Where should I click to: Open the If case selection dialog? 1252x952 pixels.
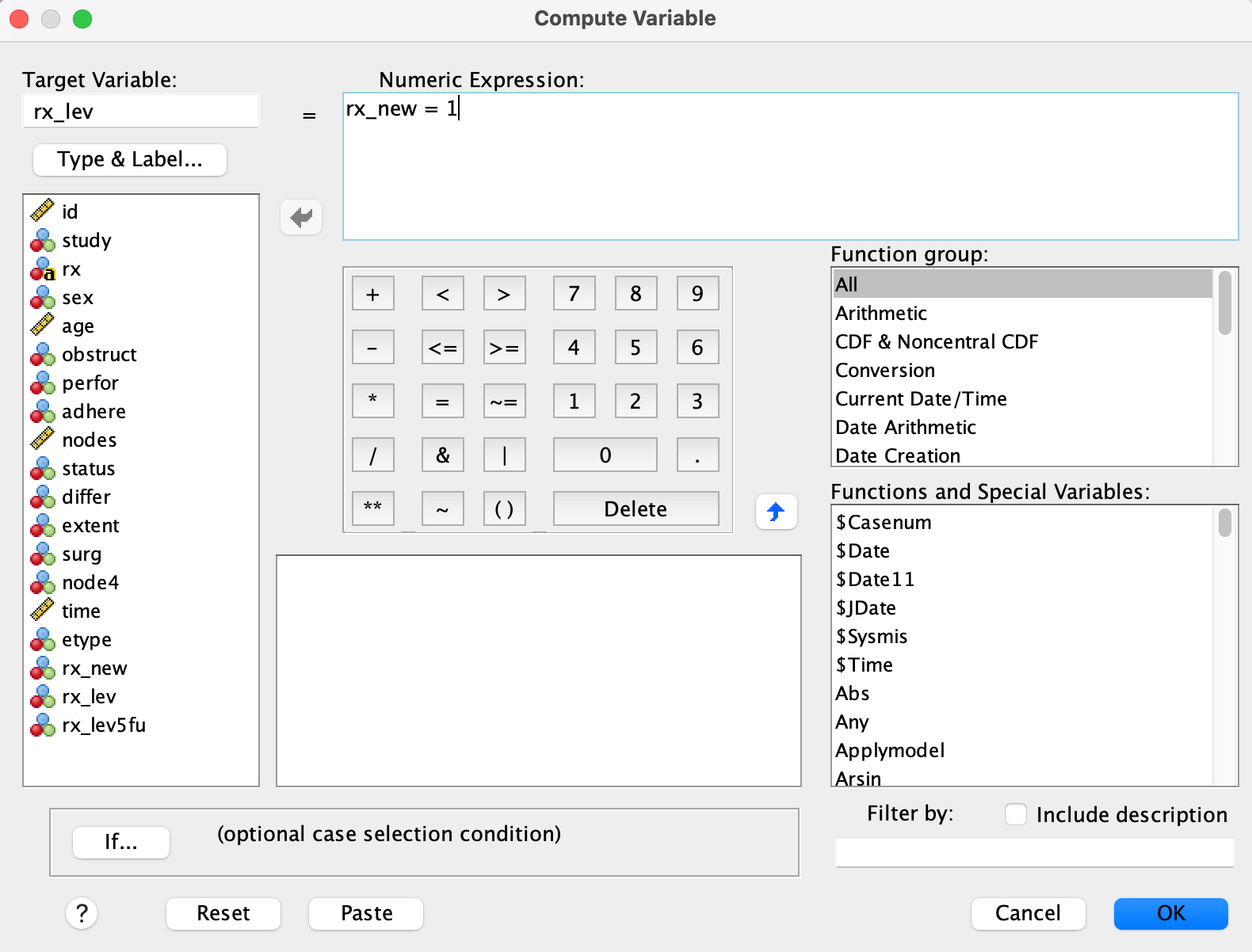coord(121,842)
